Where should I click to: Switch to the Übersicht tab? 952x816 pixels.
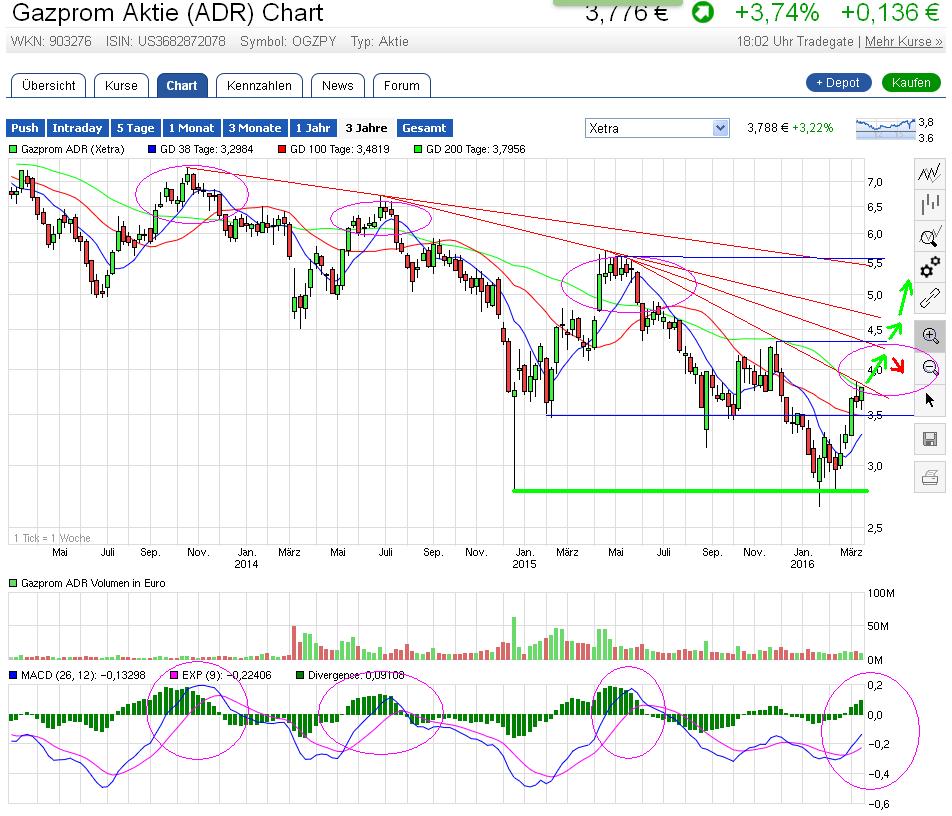[x=49, y=86]
